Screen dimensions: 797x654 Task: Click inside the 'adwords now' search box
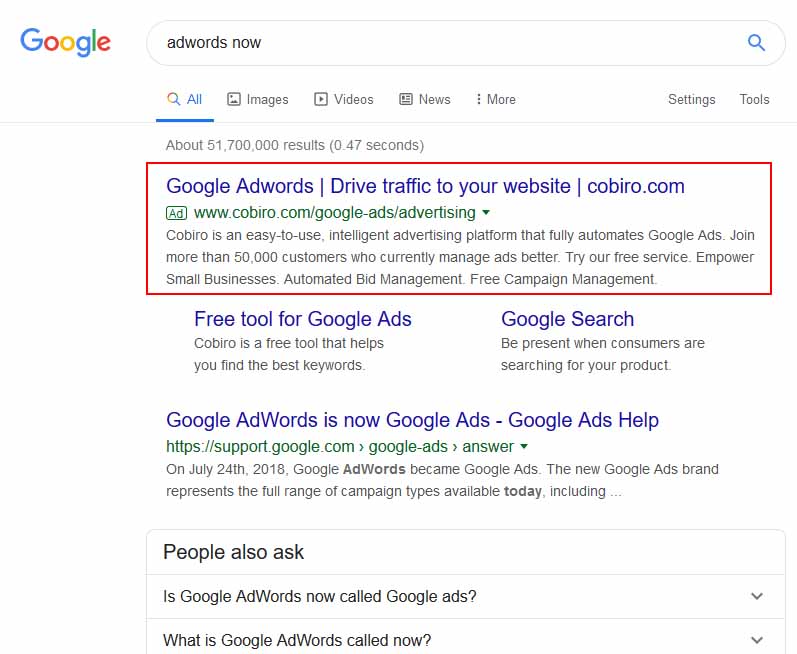(x=447, y=43)
